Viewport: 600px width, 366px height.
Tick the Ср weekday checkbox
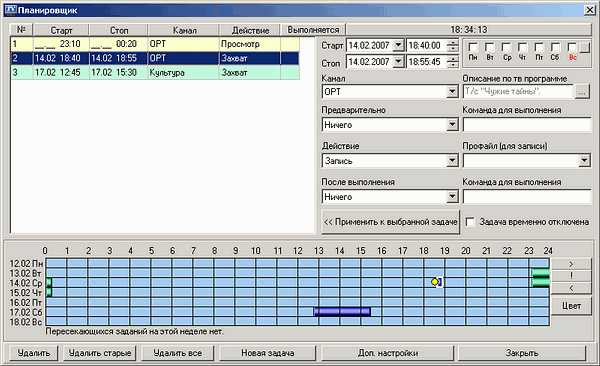point(506,47)
